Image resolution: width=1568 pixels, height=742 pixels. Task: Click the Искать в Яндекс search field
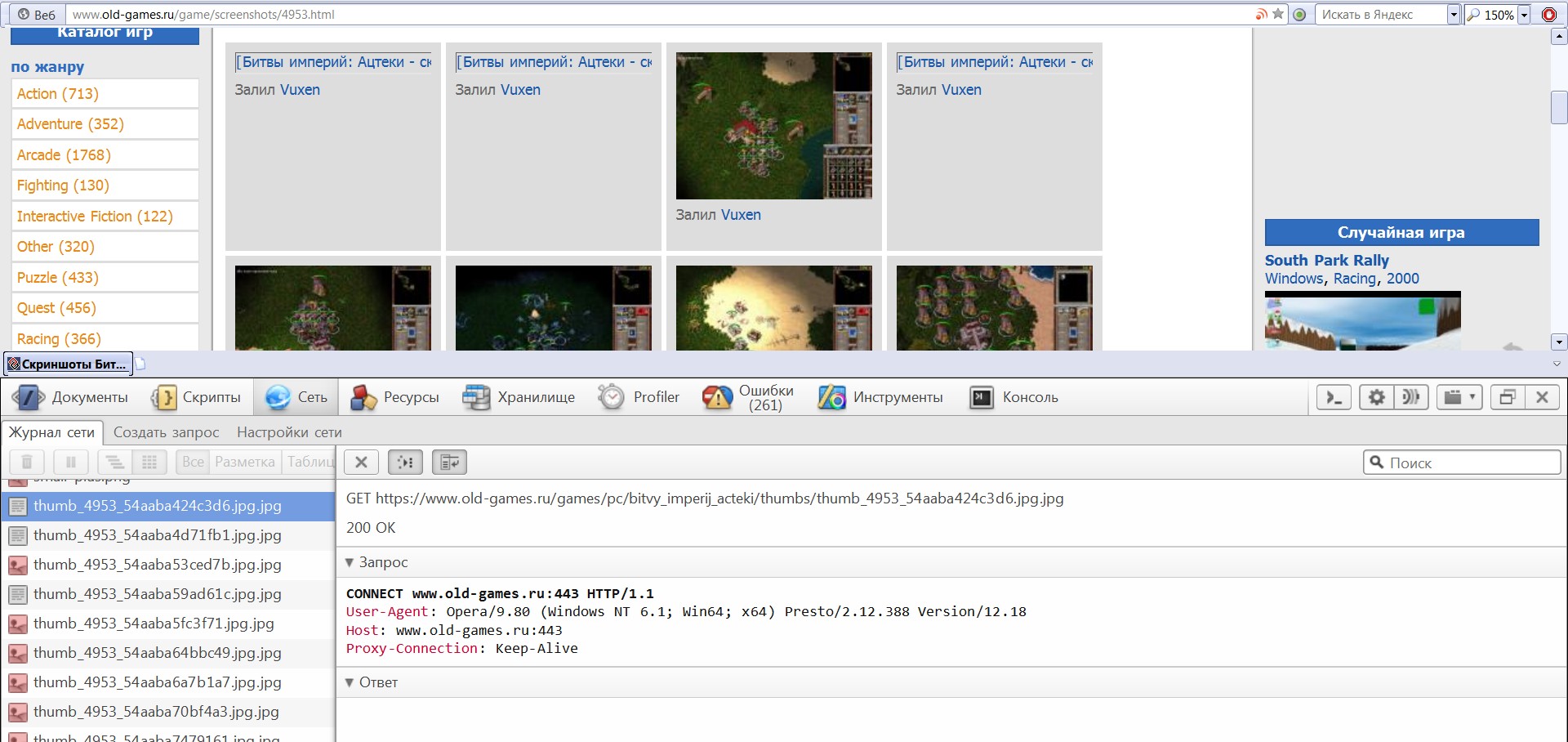tap(1381, 15)
